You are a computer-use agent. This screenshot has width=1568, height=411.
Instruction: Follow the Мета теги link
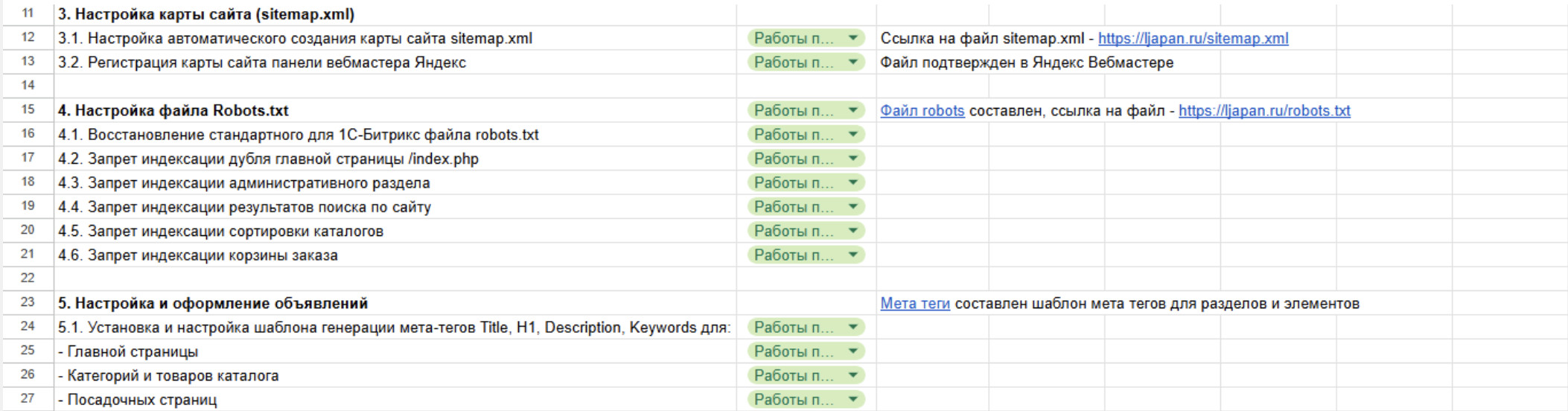coord(915,304)
